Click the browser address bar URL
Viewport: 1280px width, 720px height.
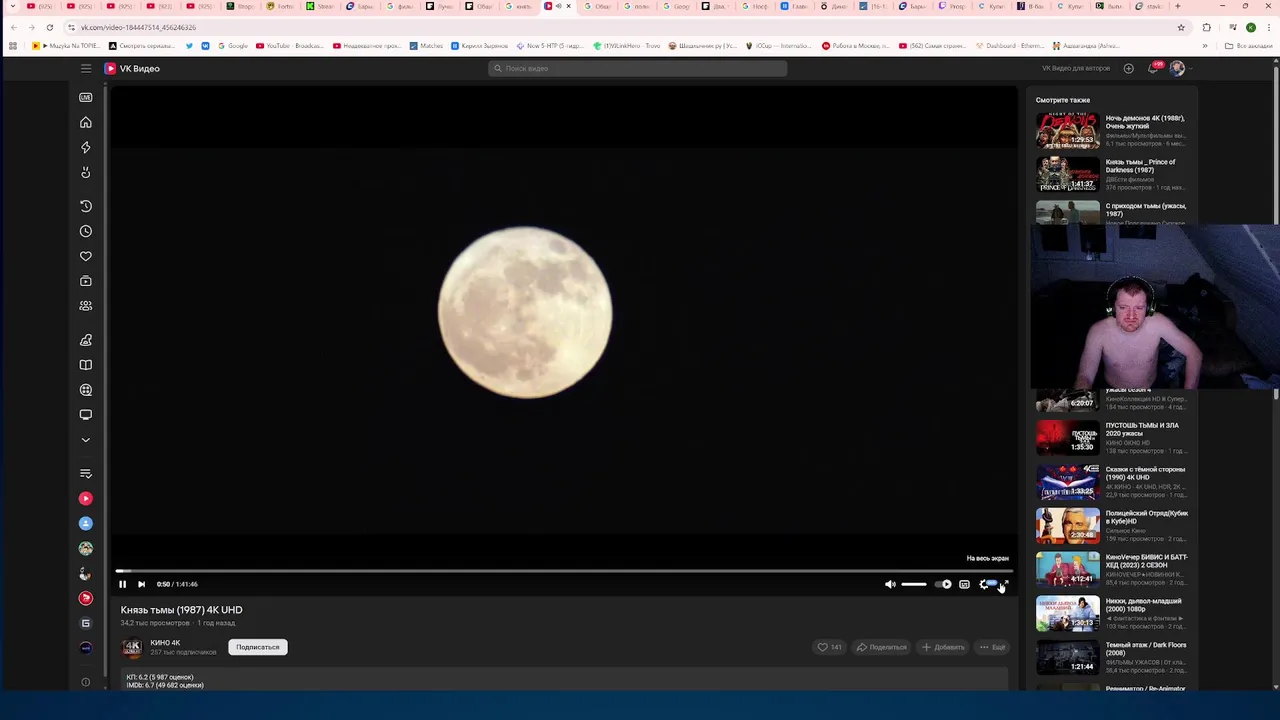(x=138, y=27)
